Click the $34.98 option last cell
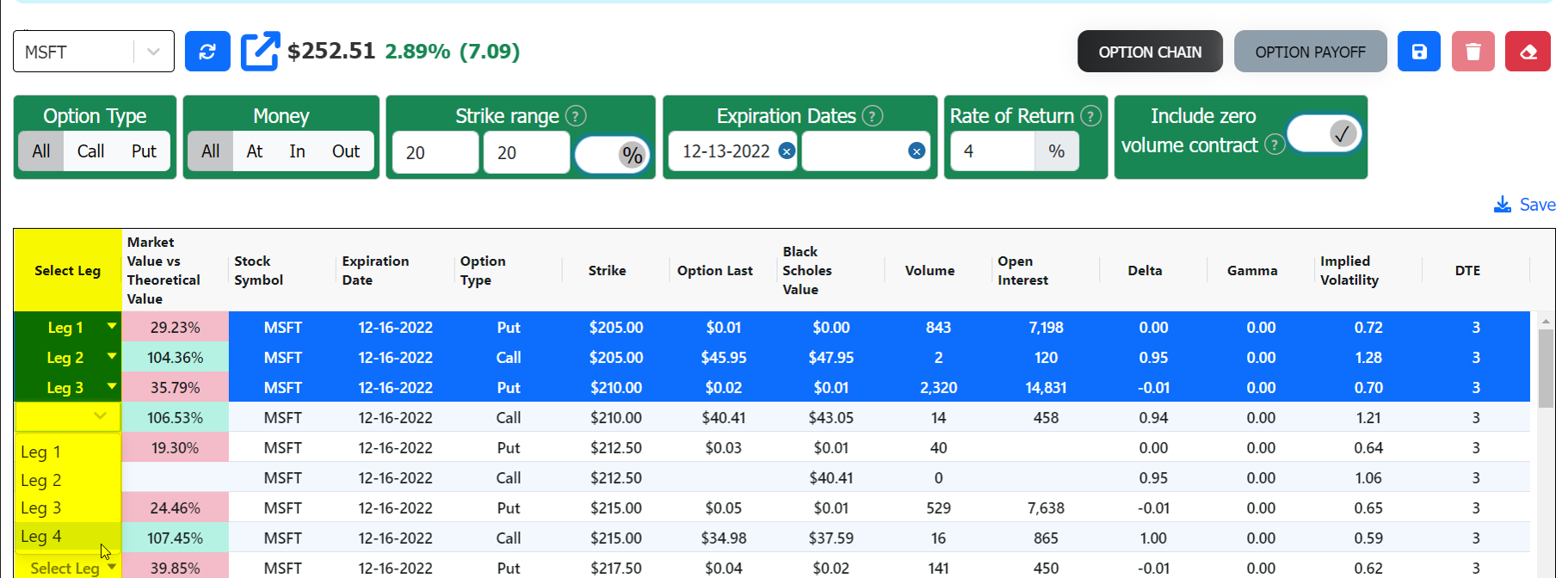The image size is (1568, 578). [x=724, y=538]
